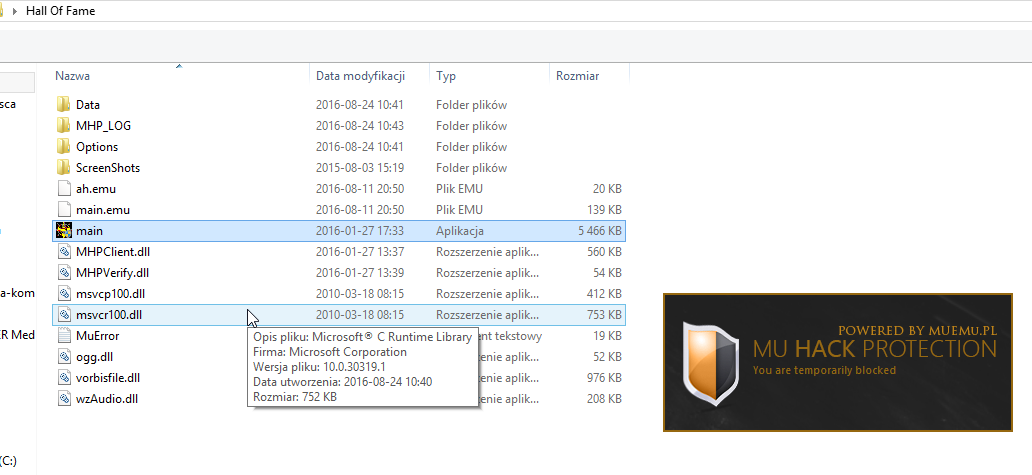Click Hall Of Fame in the address bar
The width and height of the screenshot is (1032, 475).
61,11
